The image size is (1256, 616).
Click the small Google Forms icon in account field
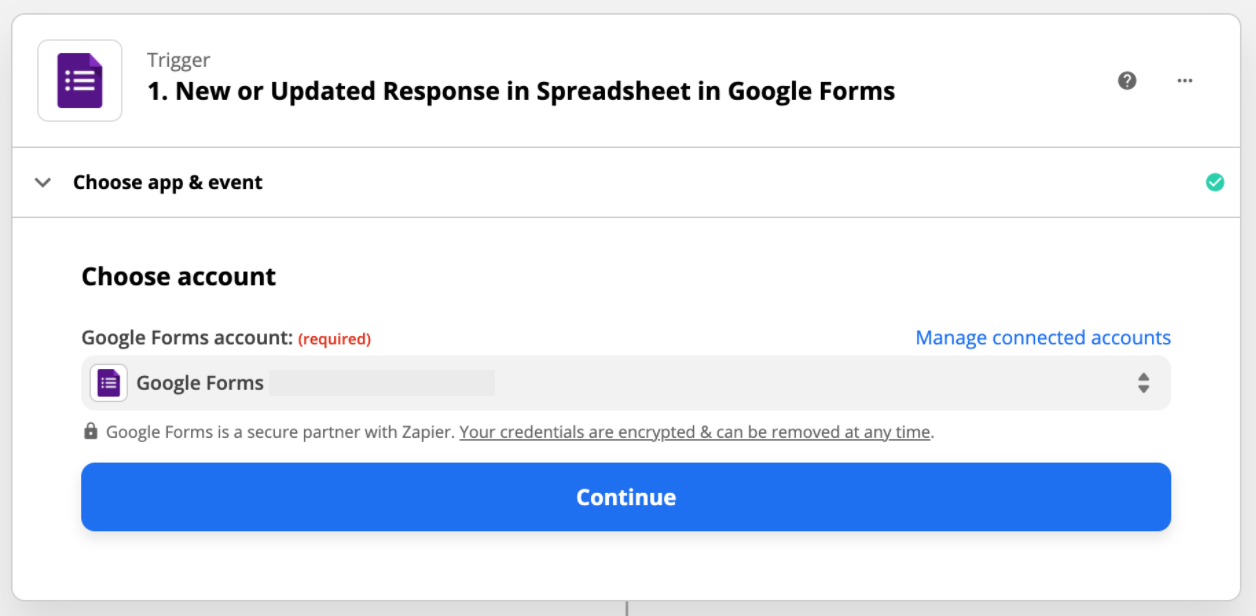tap(109, 383)
